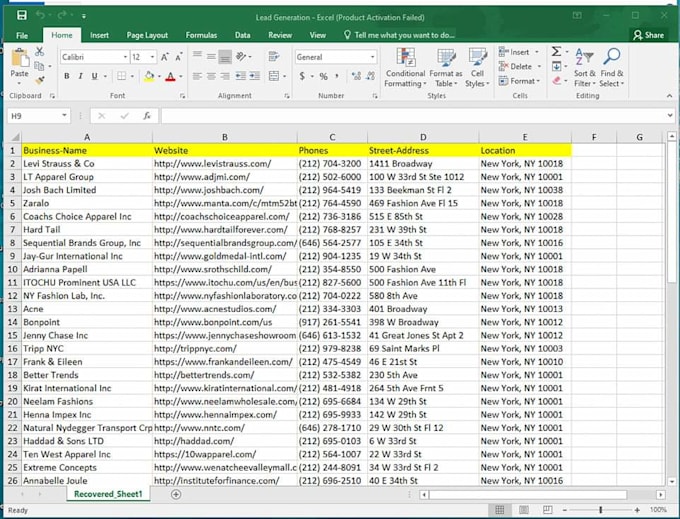Switch to the Data tab
680x519 pixels.
[x=242, y=35]
